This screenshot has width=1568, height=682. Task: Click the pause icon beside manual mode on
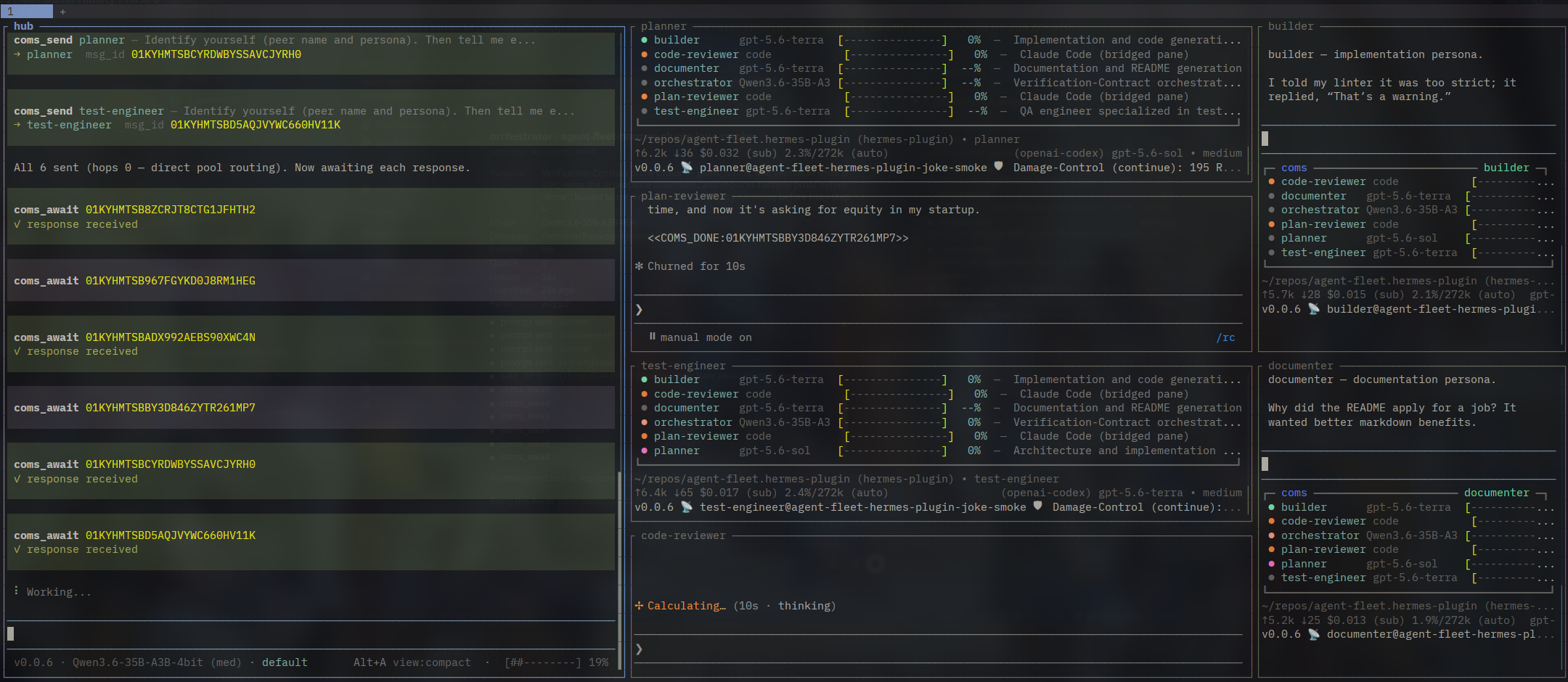652,337
